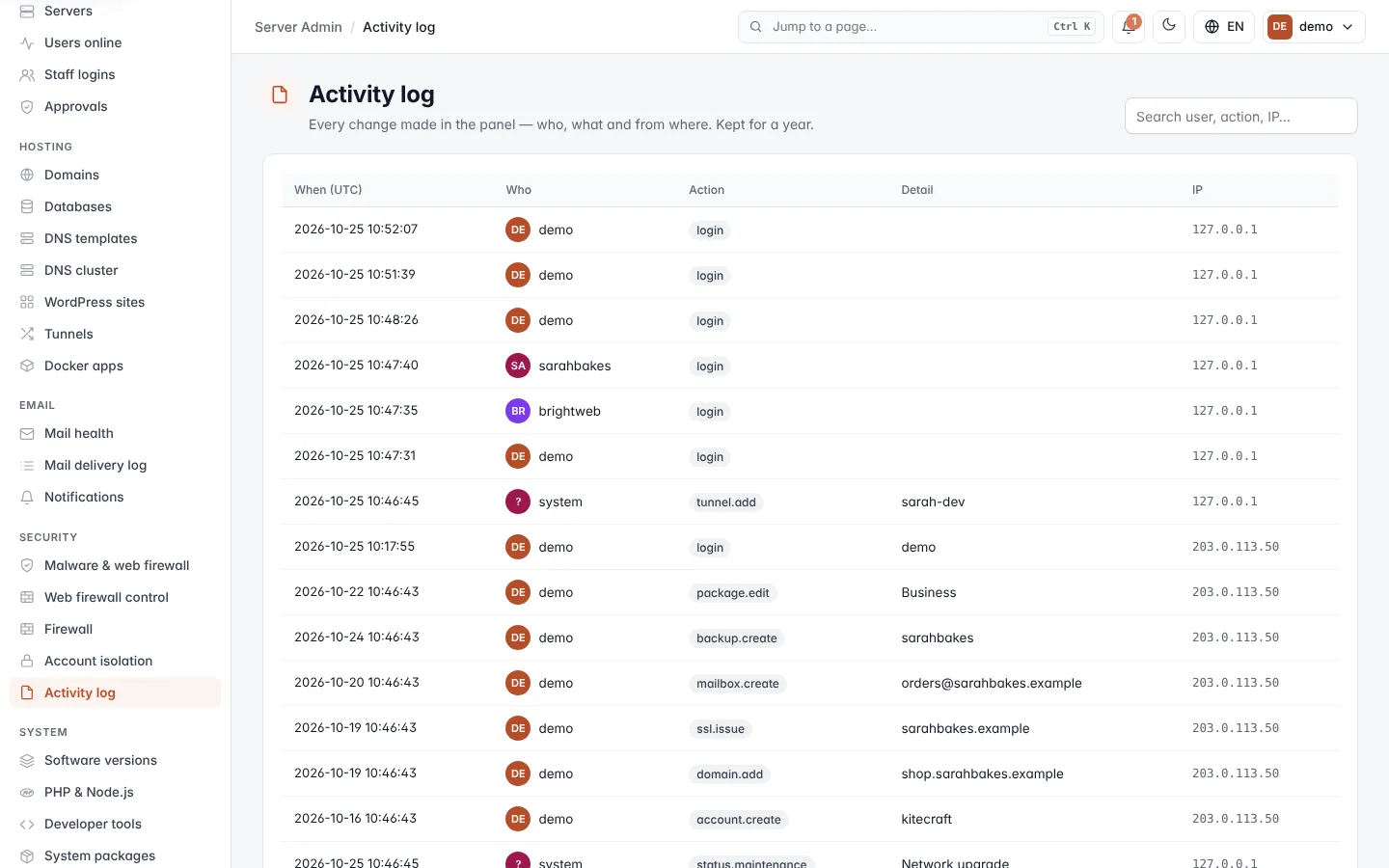The width and height of the screenshot is (1389, 868).
Task: Select Activity log in sidebar
Action: 115,693
